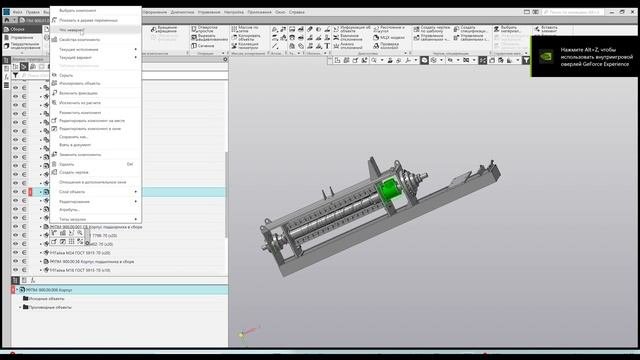Select Копировать объекты in ribbon
Image resolution: width=640 pixels, height=360 pixels.
[x=246, y=38]
